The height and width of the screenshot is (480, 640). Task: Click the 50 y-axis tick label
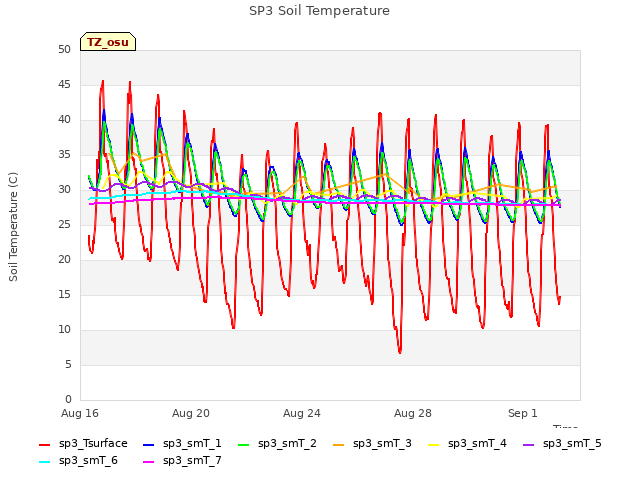tap(64, 50)
